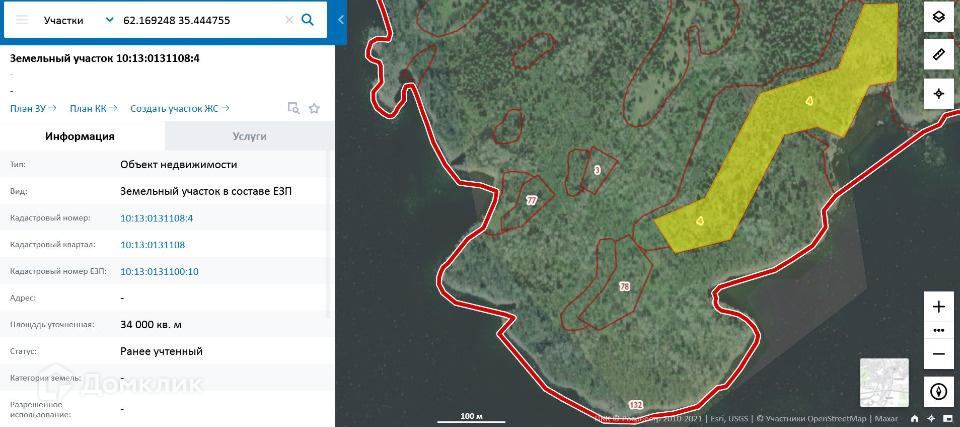Click the find-on-map icon beside star
The height and width of the screenshot is (427, 960).
pos(294,108)
